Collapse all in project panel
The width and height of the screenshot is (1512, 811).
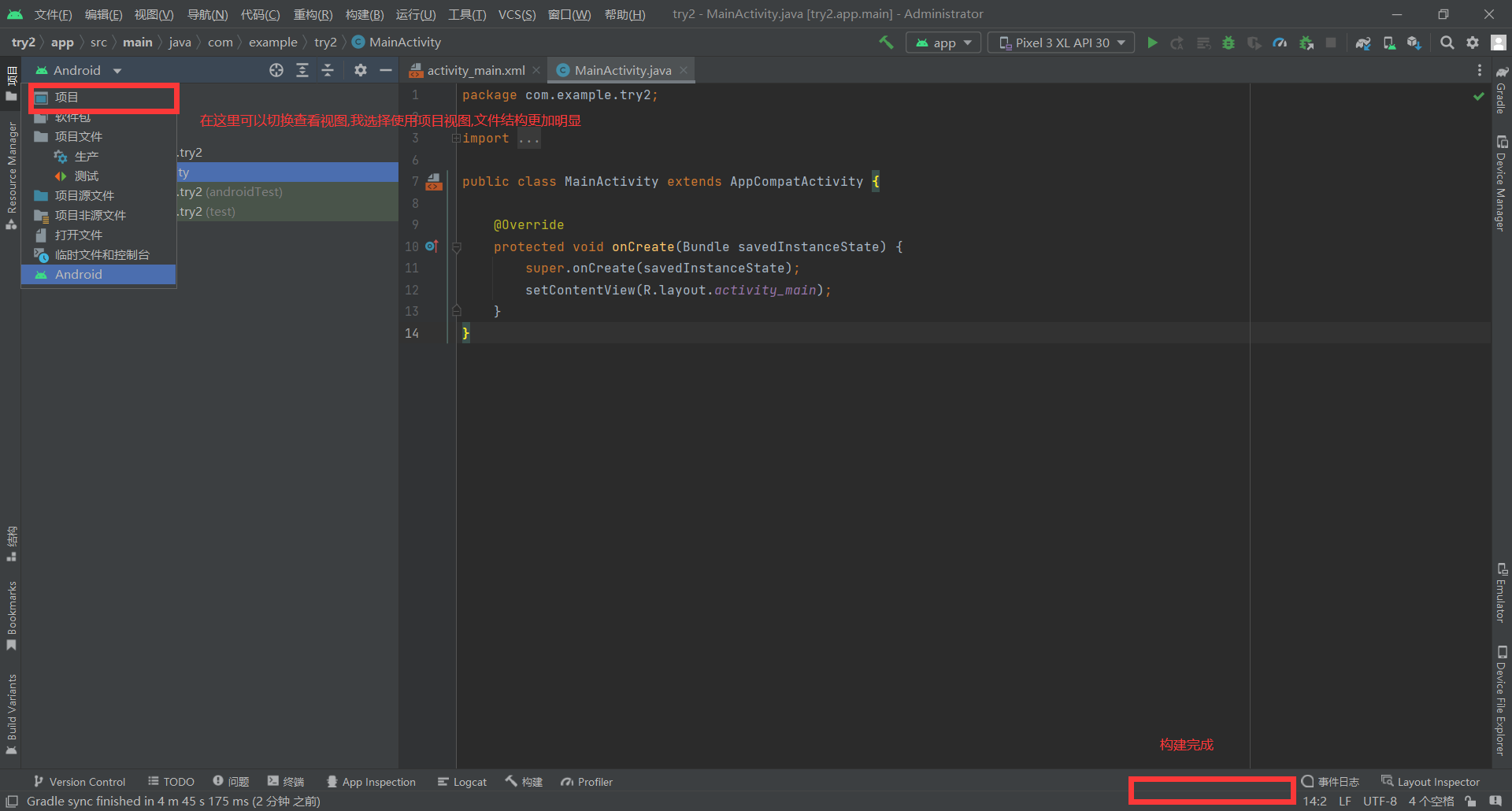tap(328, 70)
